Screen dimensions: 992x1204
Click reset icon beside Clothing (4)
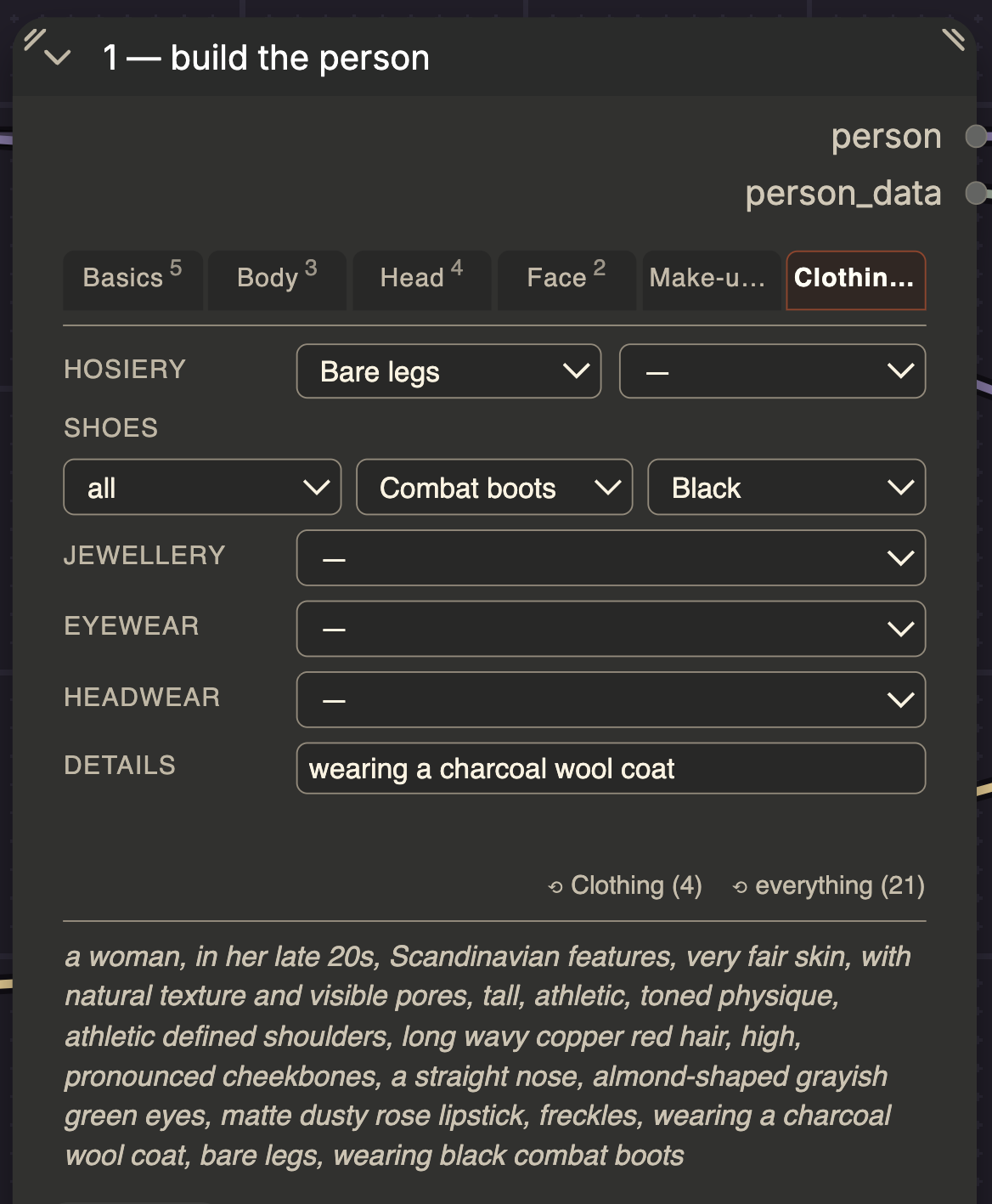pos(555,887)
